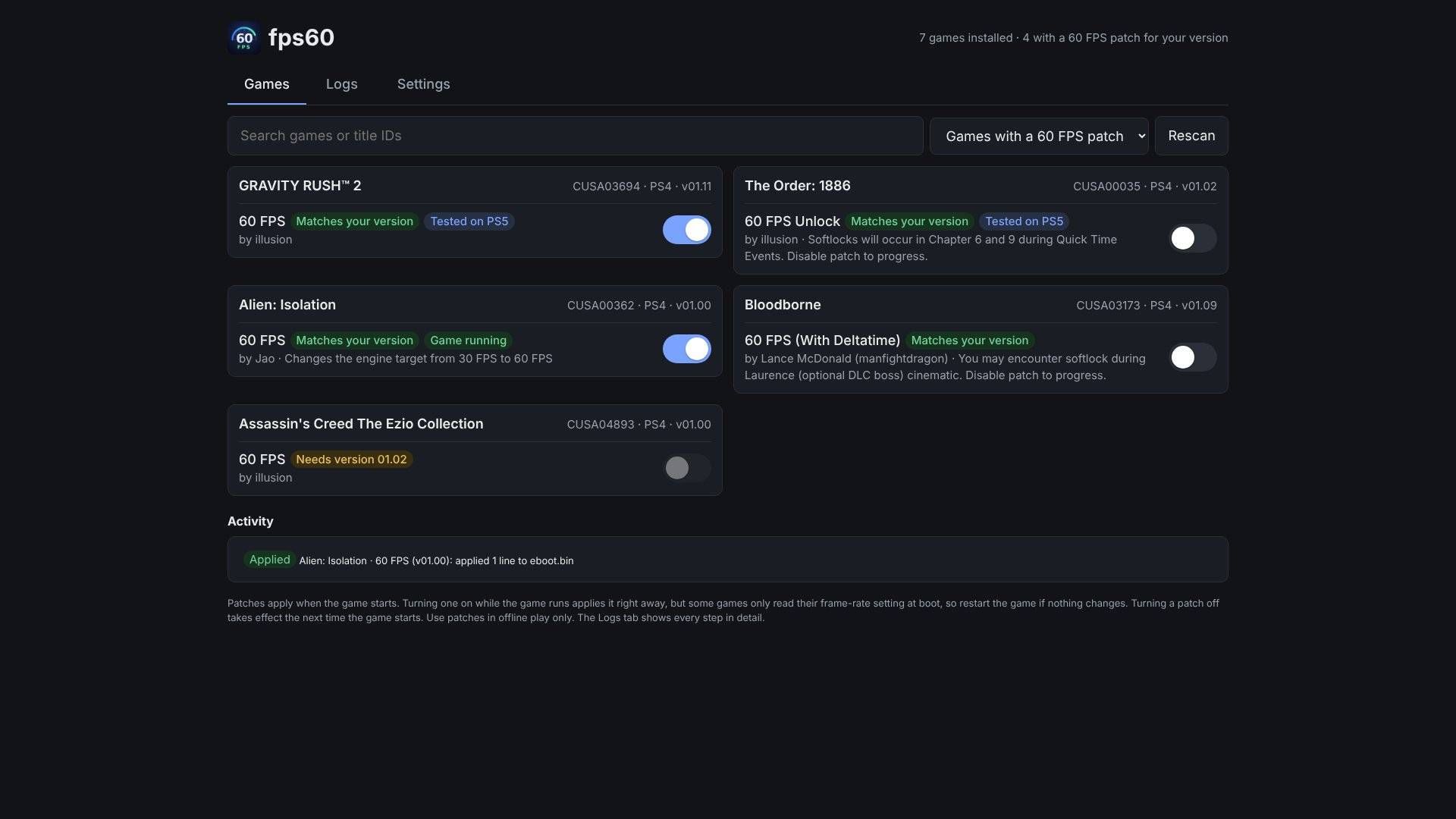Click the 60 FPS Unlock patch name
Screen dimensions: 1456x819
tap(792, 221)
